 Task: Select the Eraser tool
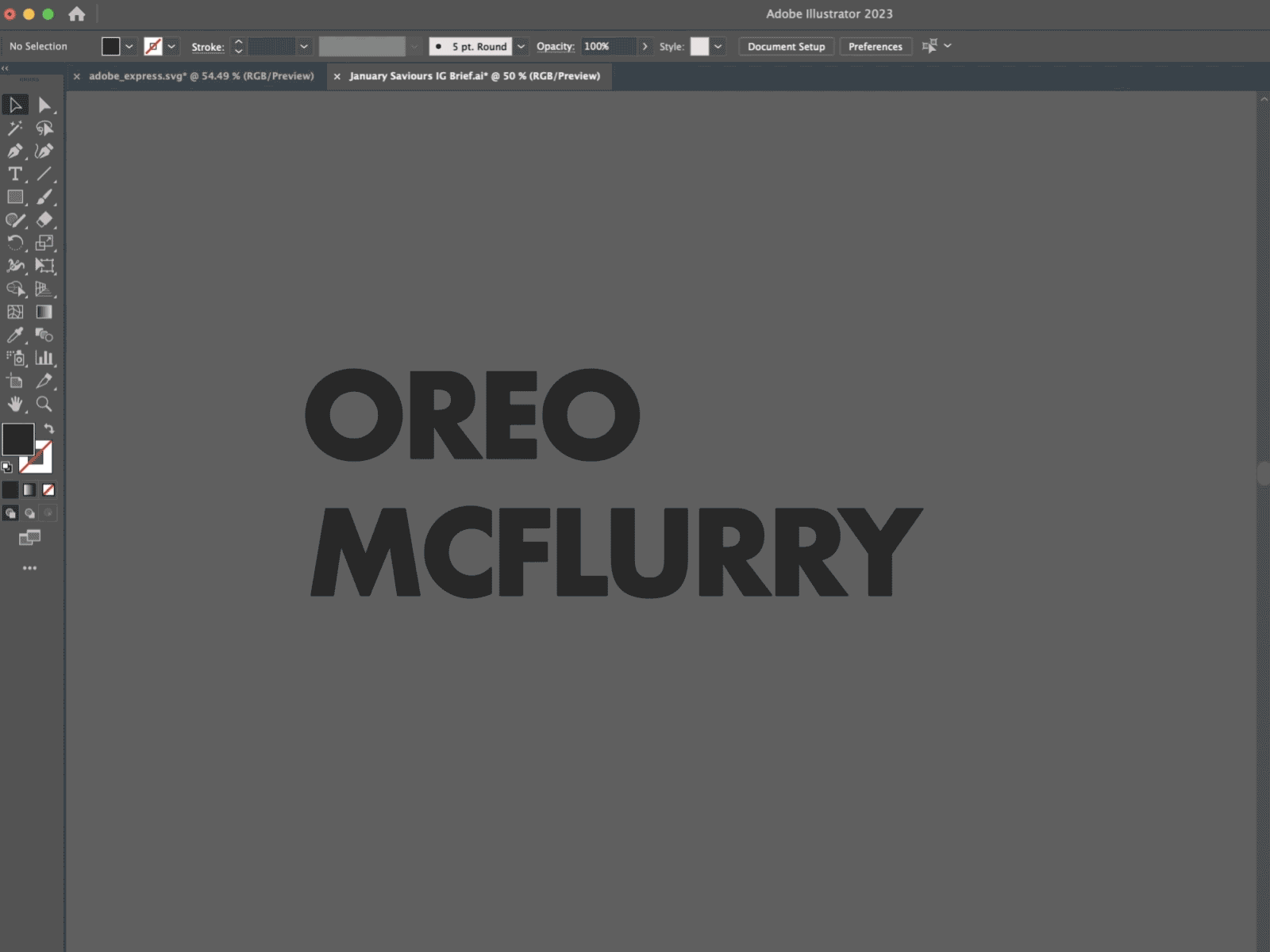pos(44,220)
